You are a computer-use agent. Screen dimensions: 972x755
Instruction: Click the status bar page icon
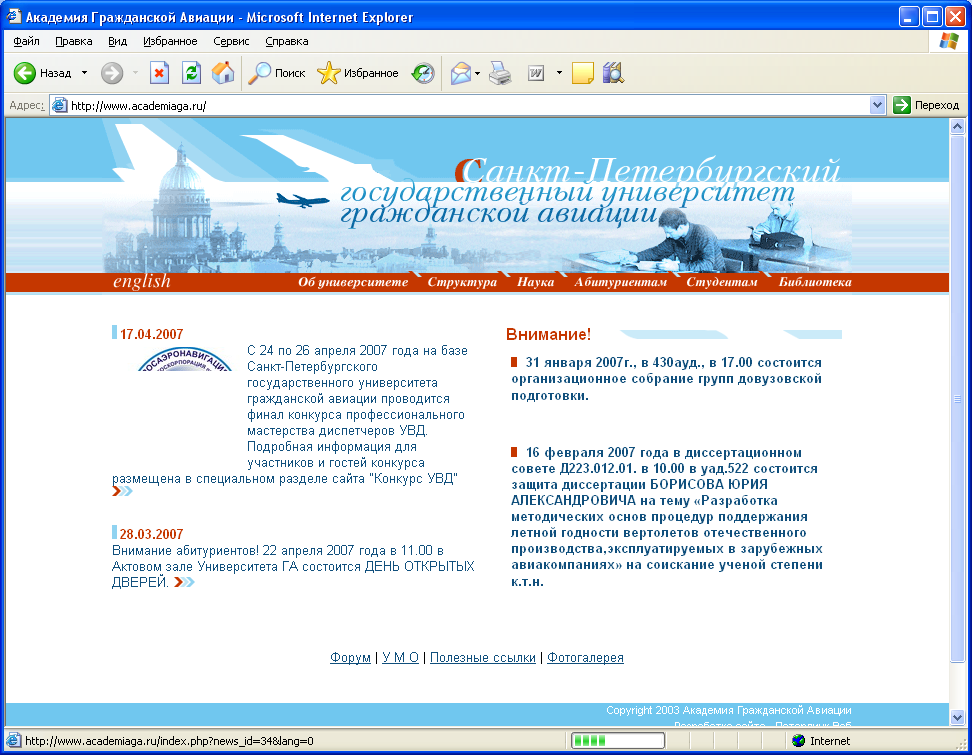13,741
